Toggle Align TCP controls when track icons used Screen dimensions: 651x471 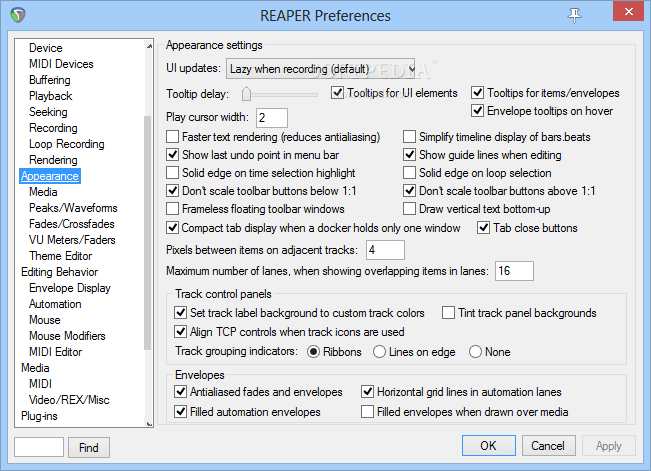click(x=180, y=331)
